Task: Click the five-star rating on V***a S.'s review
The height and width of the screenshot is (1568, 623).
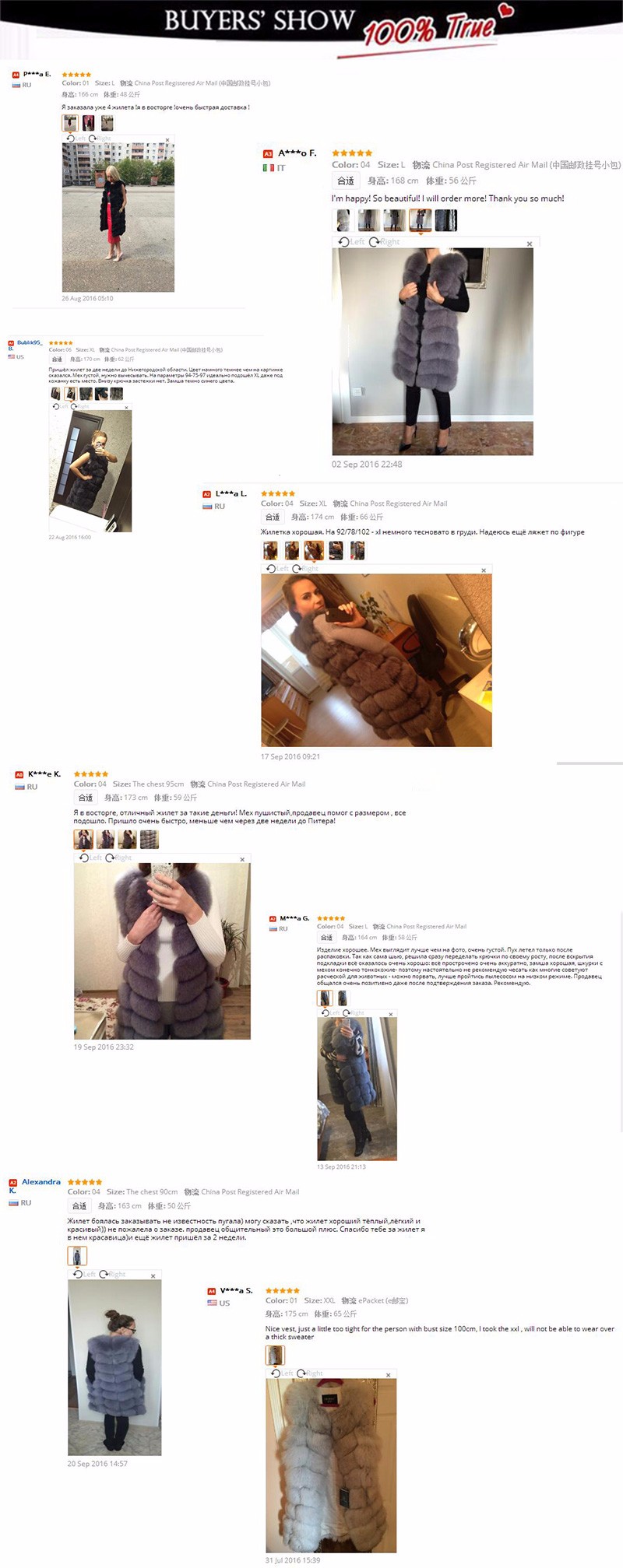Action: [x=283, y=1290]
